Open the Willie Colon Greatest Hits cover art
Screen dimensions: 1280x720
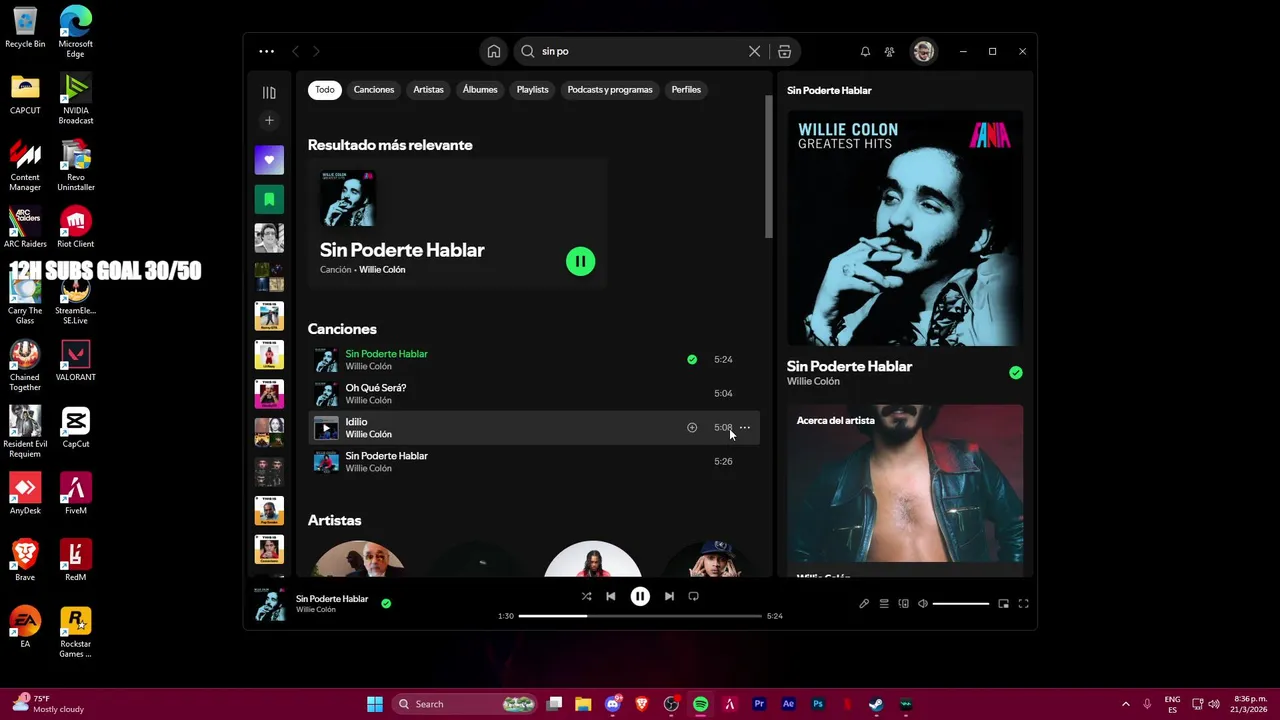coord(905,228)
